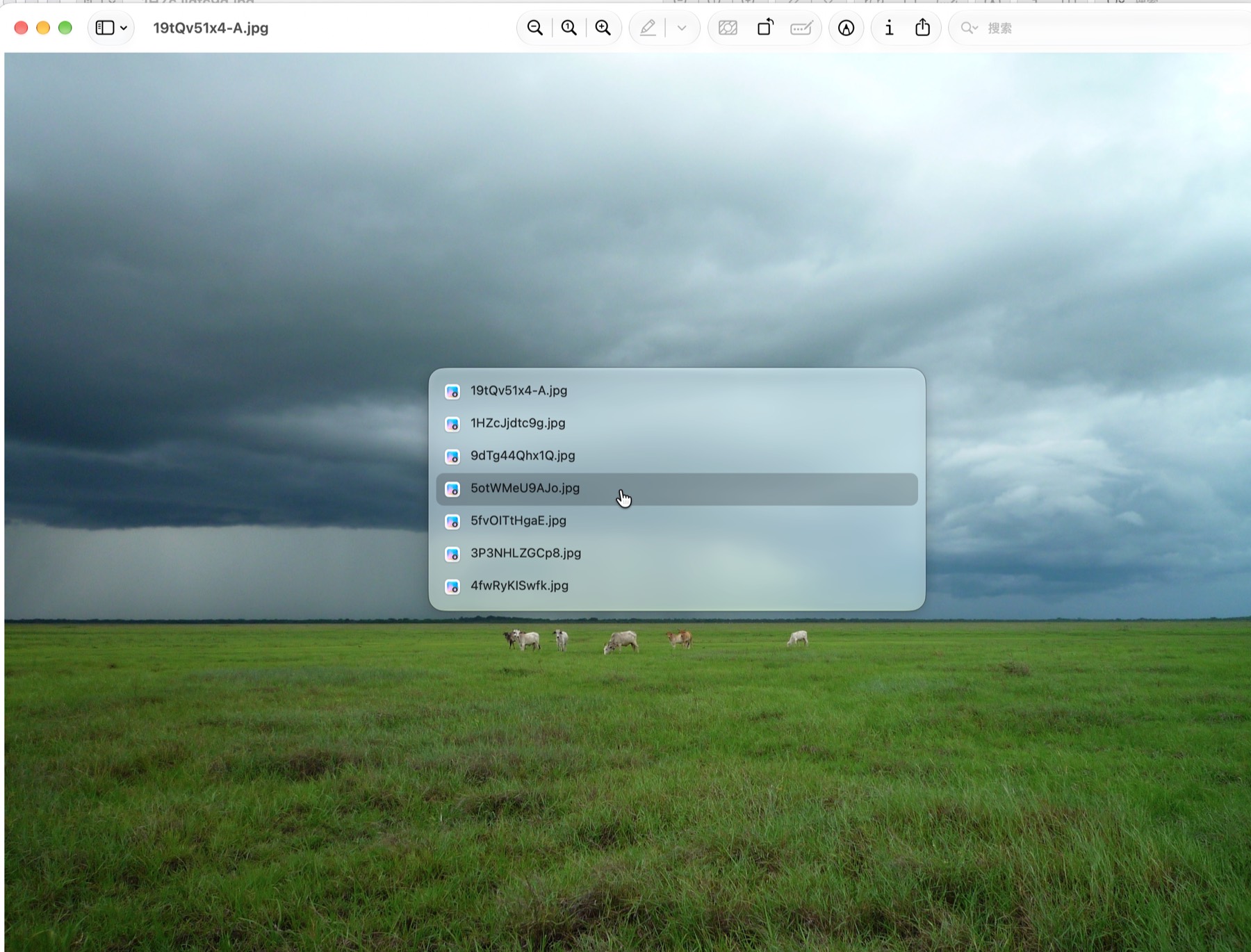The width and height of the screenshot is (1251, 952).
Task: Minimize the window with yellow button
Action: click(x=43, y=28)
